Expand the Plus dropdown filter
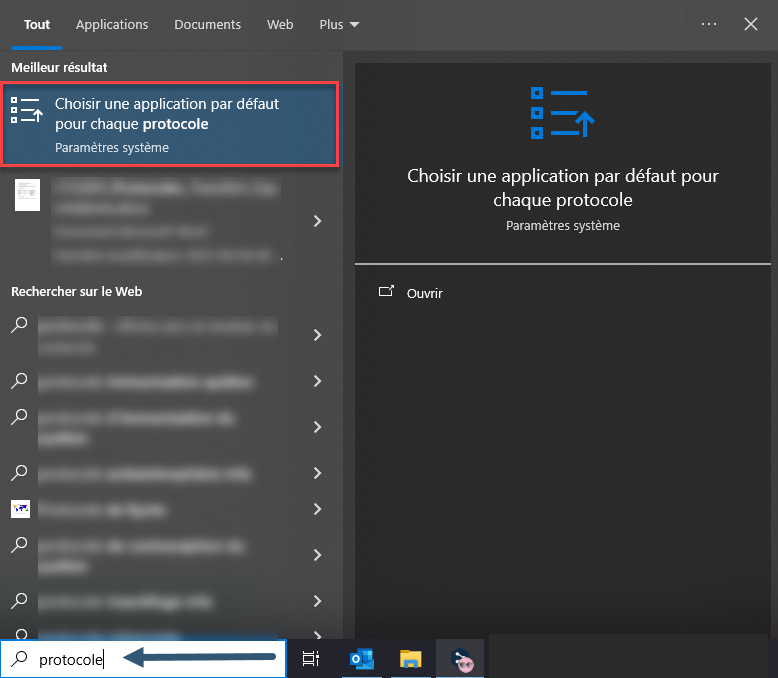 click(339, 24)
